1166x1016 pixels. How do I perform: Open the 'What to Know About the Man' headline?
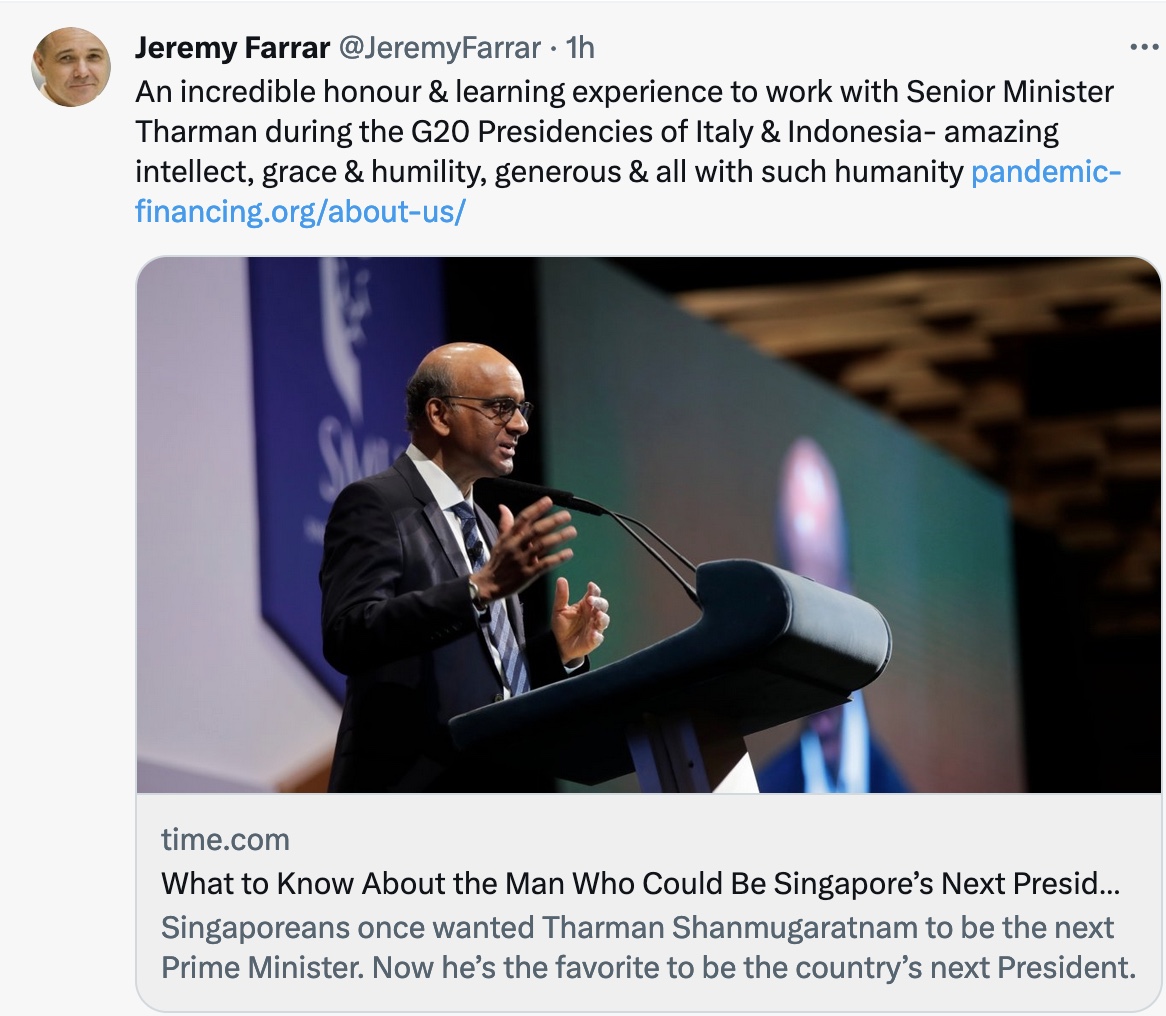[640, 883]
